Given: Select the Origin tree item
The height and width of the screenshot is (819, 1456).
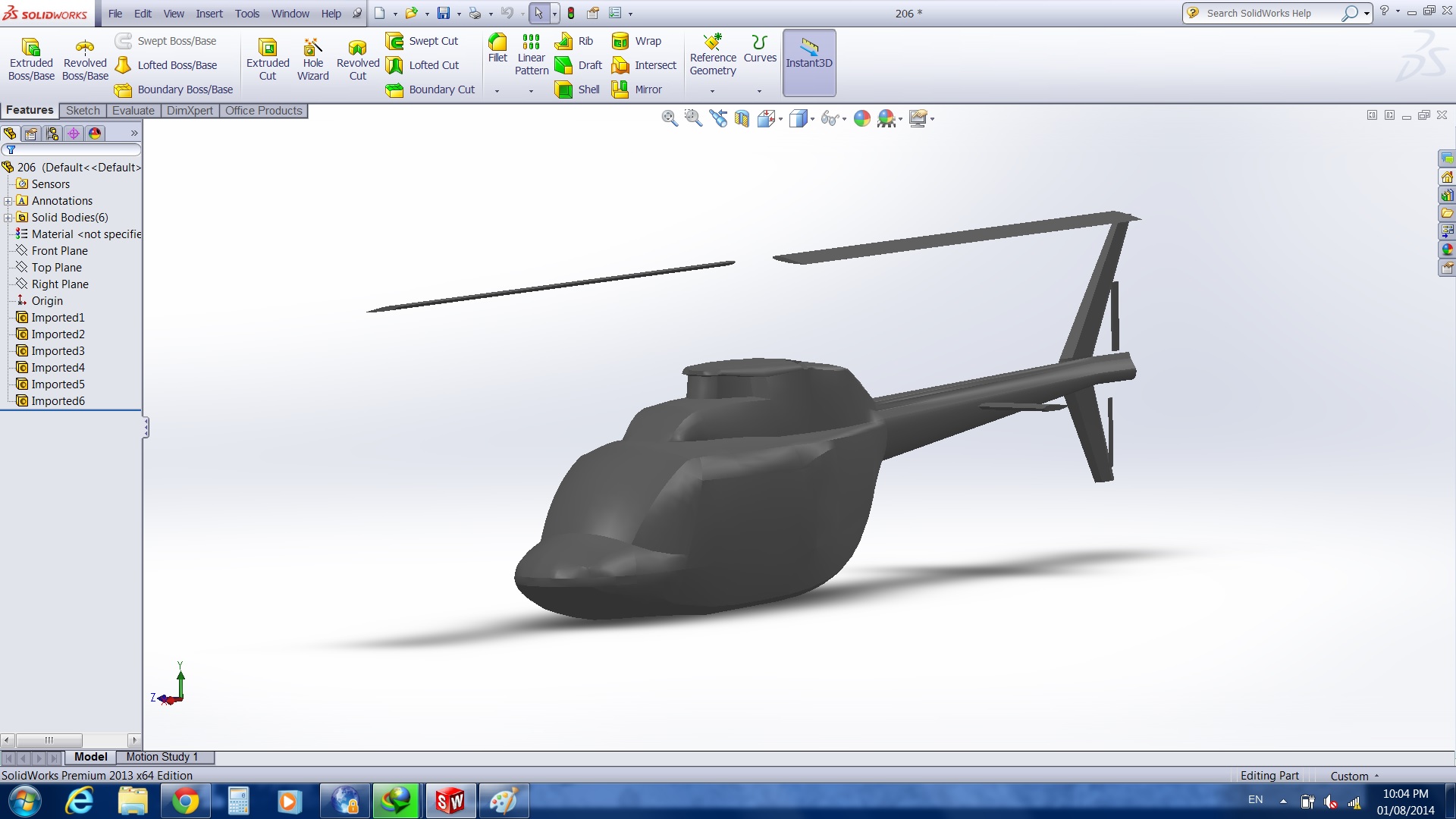Looking at the screenshot, I should pos(39,301).
